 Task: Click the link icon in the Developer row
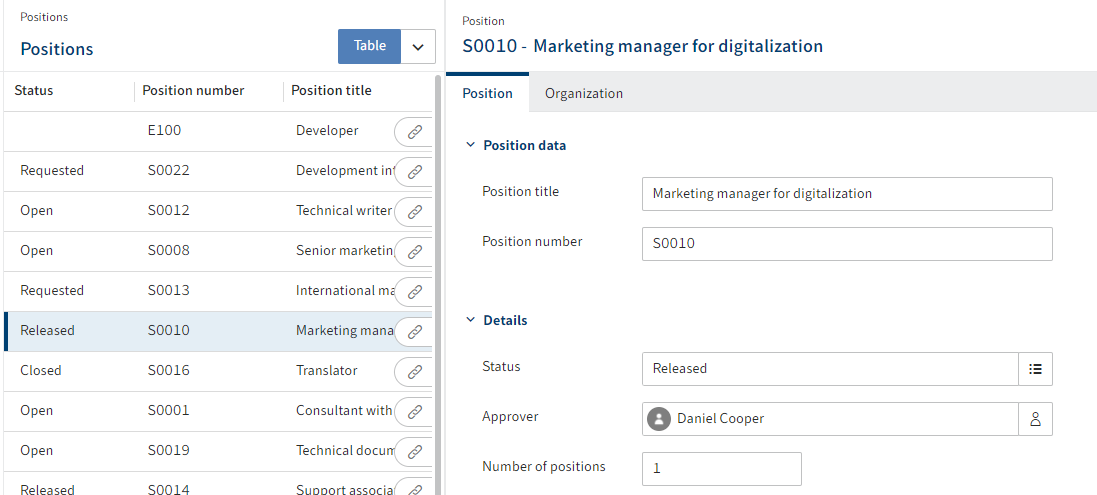414,131
